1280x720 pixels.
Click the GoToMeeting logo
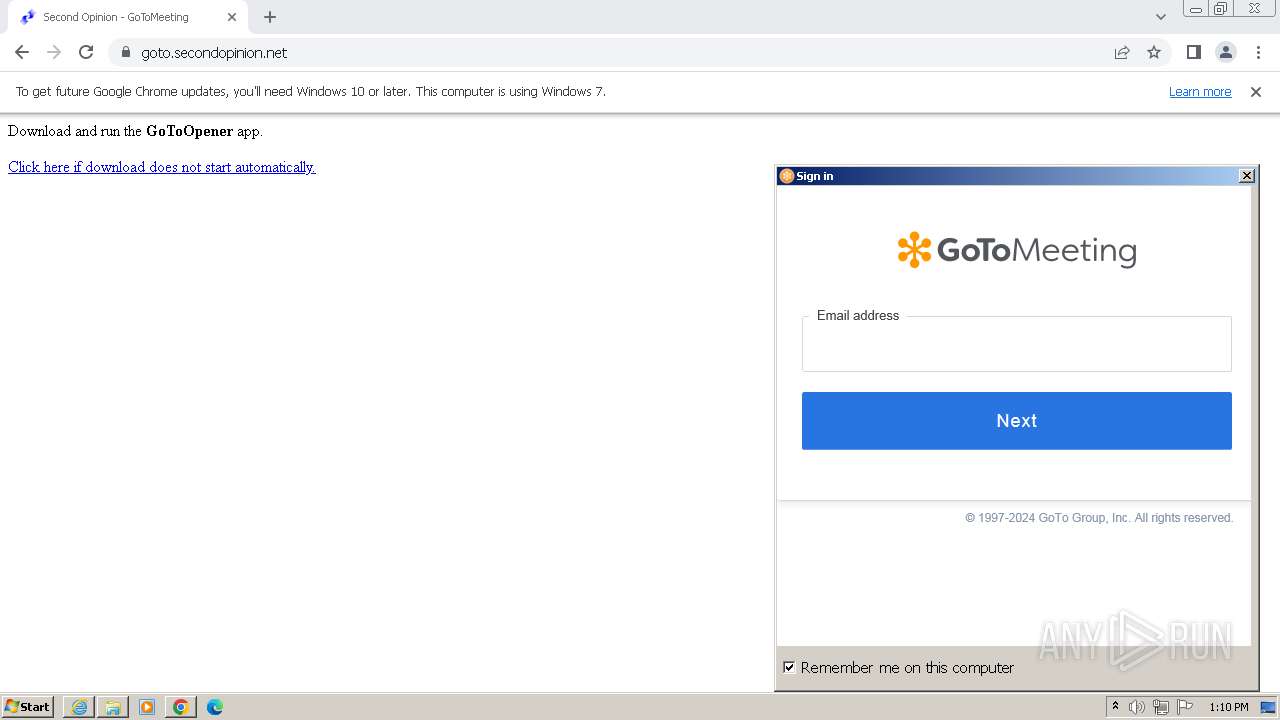[1016, 250]
